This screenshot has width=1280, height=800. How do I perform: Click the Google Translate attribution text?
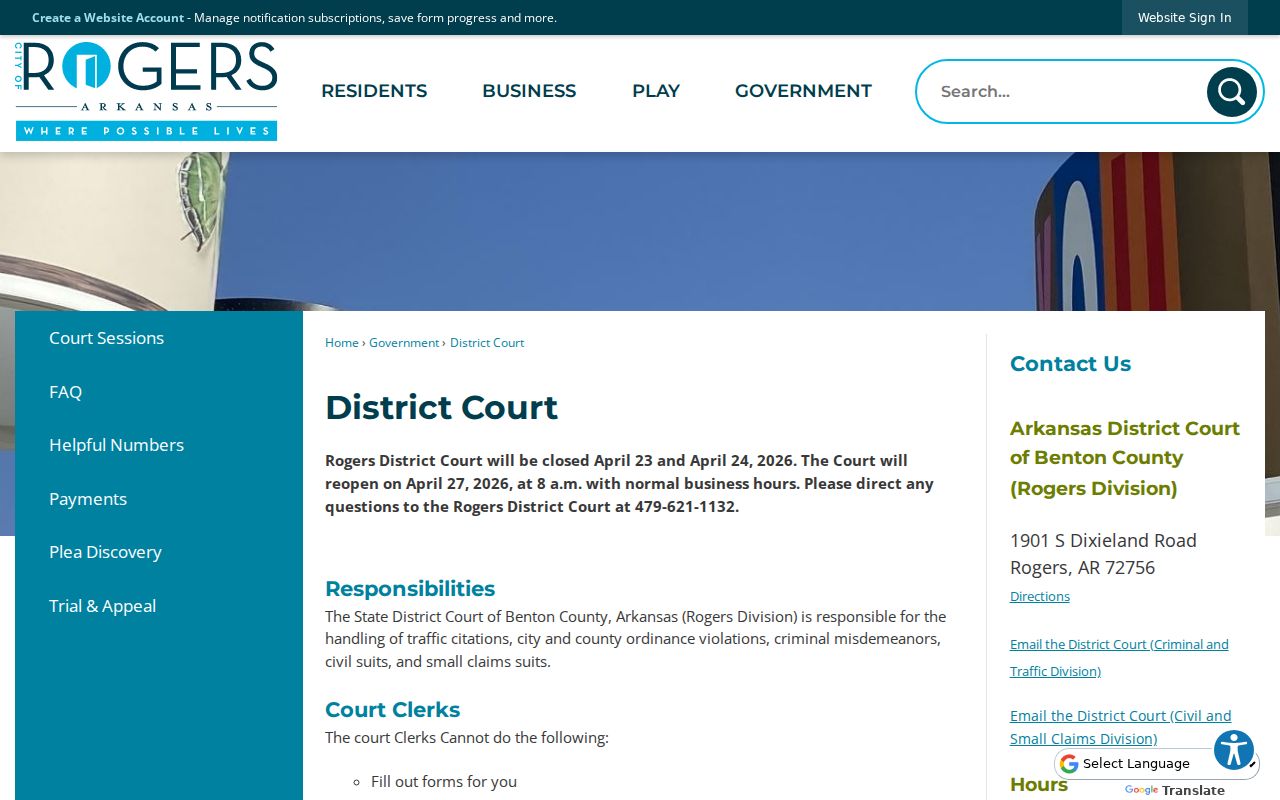coord(1175,790)
